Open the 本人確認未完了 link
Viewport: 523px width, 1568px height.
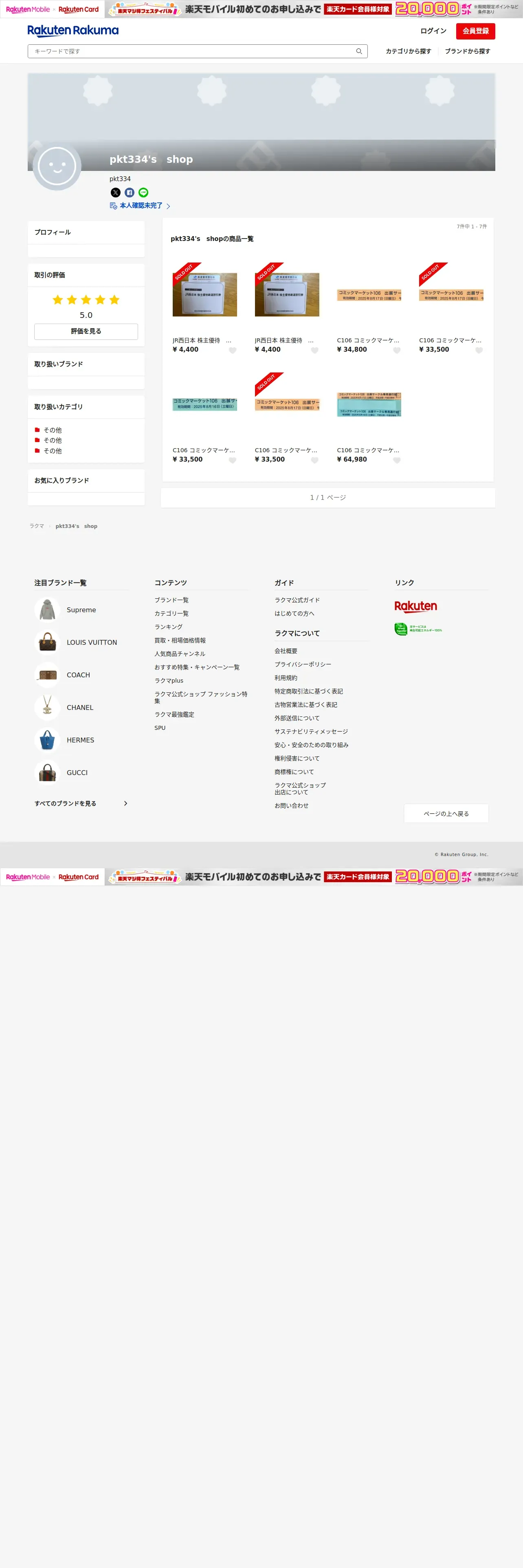141,206
